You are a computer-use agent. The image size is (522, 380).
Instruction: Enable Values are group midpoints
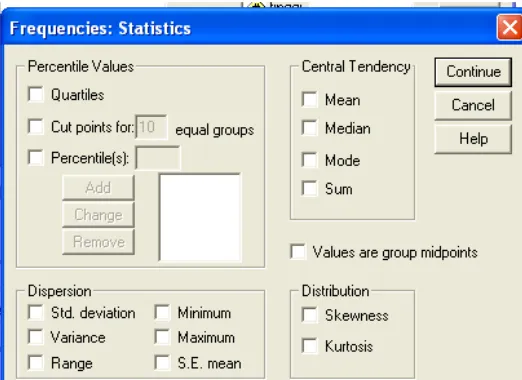(x=298, y=252)
